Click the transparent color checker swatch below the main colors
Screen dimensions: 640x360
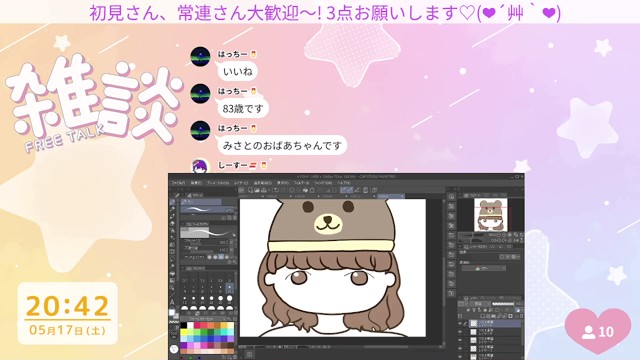click(x=175, y=323)
